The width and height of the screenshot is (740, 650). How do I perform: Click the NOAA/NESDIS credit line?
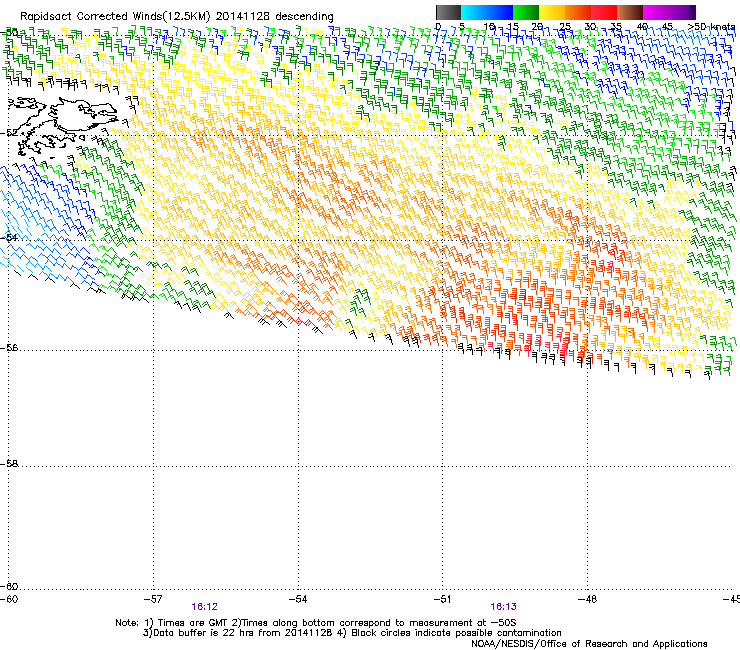(589, 643)
